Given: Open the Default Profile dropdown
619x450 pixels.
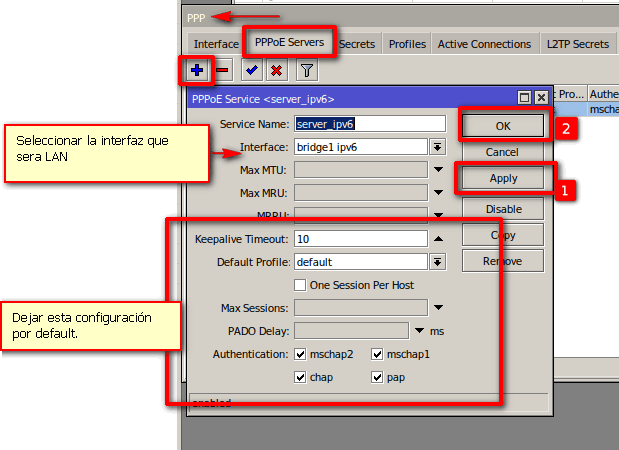Looking at the screenshot, I should pos(437,262).
